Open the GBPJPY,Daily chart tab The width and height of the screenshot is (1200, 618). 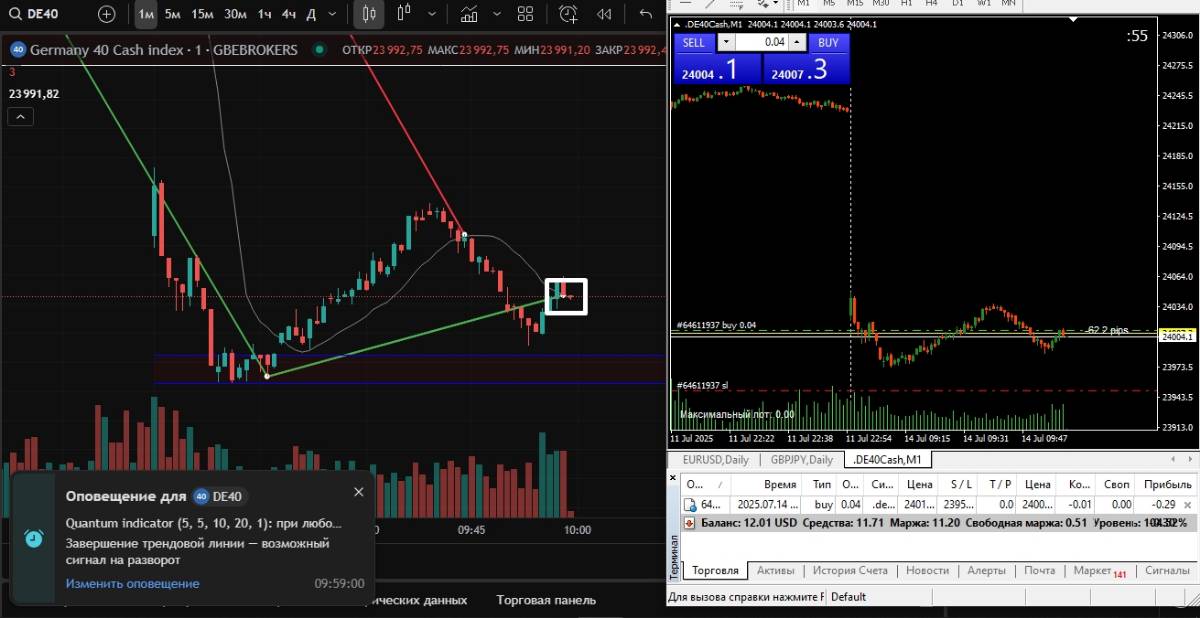click(802, 460)
